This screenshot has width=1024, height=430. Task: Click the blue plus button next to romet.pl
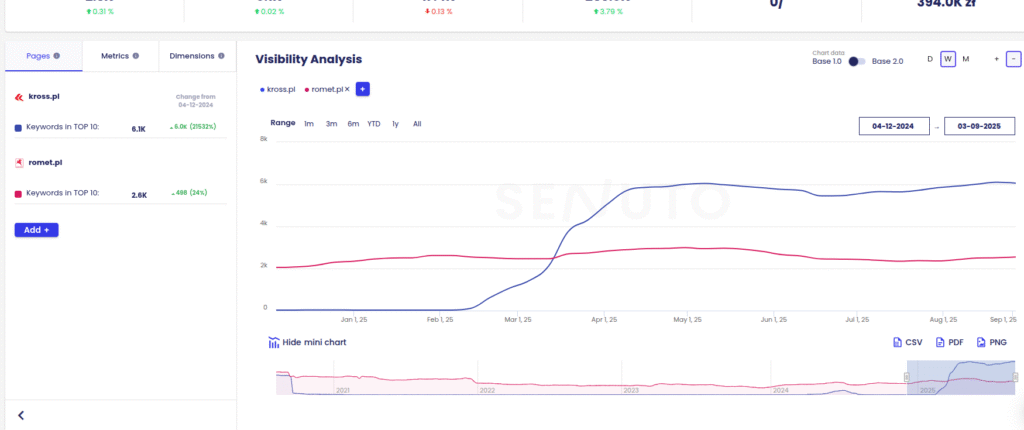(x=363, y=89)
